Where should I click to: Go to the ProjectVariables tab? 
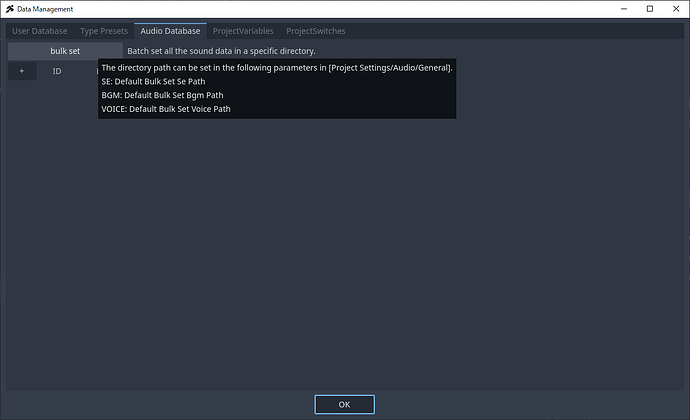click(243, 31)
